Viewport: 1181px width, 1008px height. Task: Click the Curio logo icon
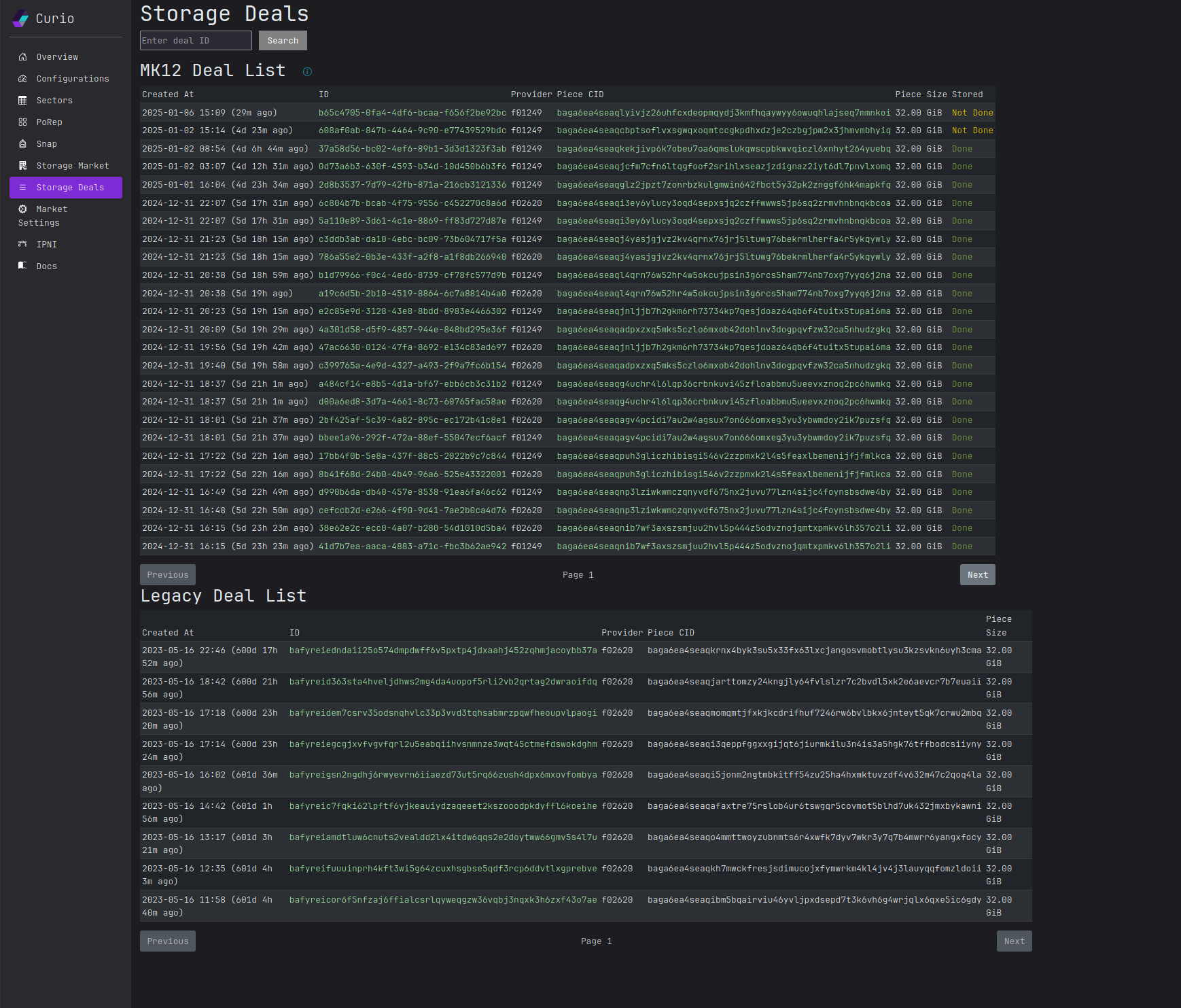pos(20,18)
